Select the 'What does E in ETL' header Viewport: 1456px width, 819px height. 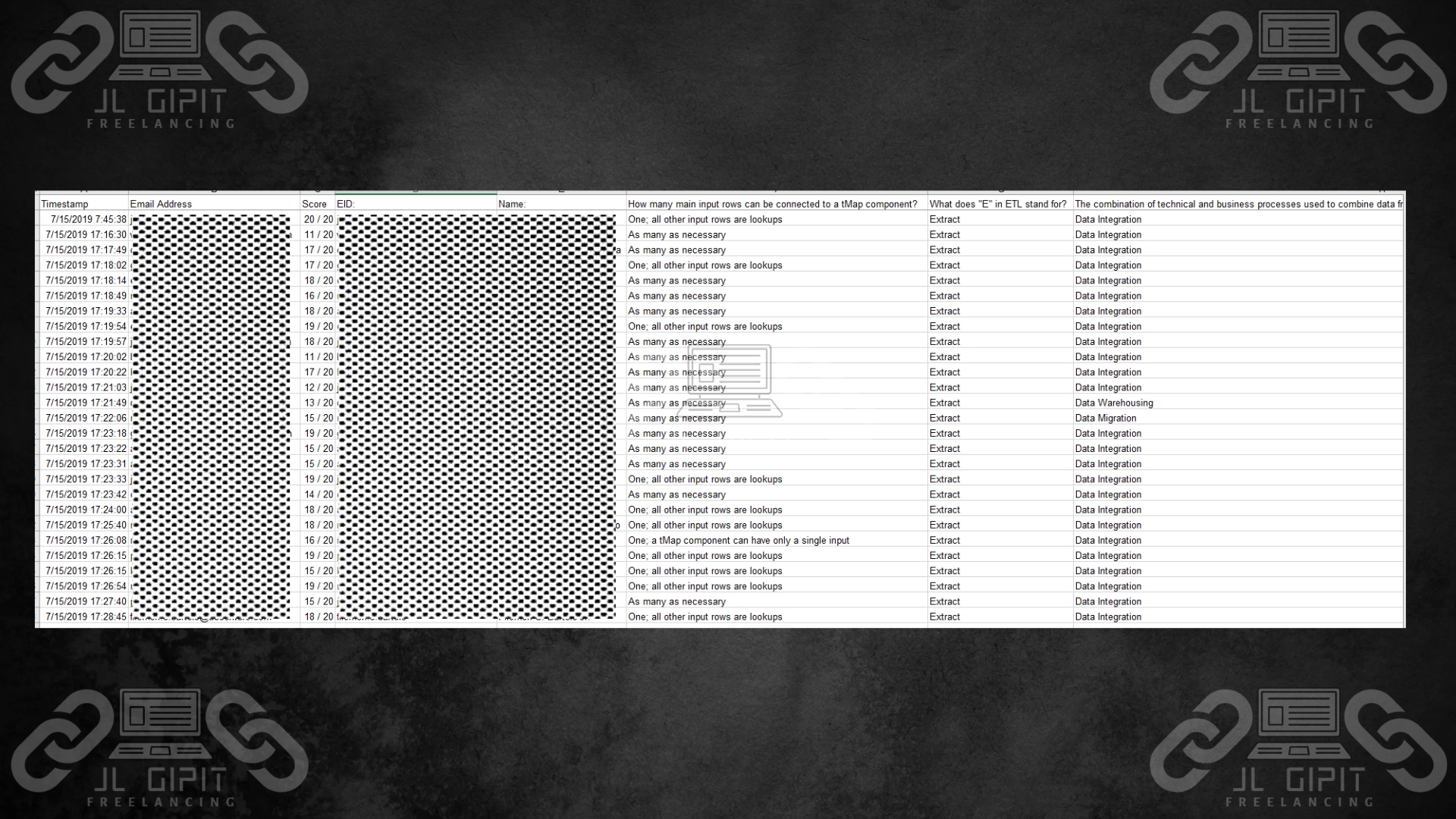pyautogui.click(x=998, y=204)
